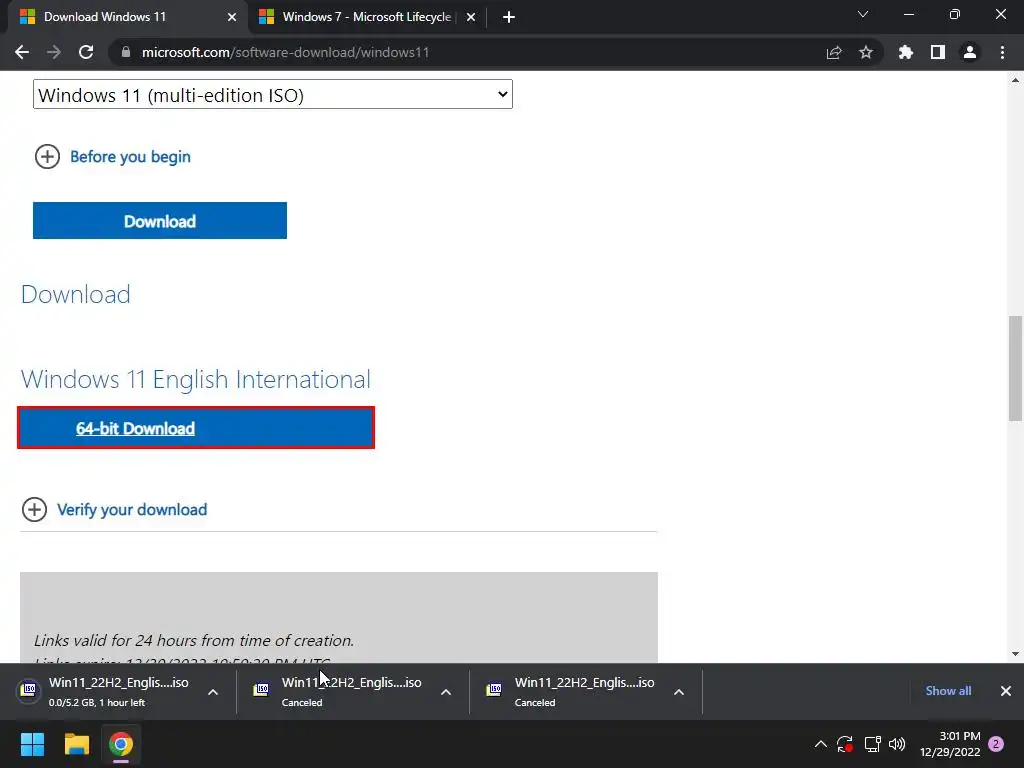
Task: Open the Chrome extensions puzzle icon
Action: 906,52
